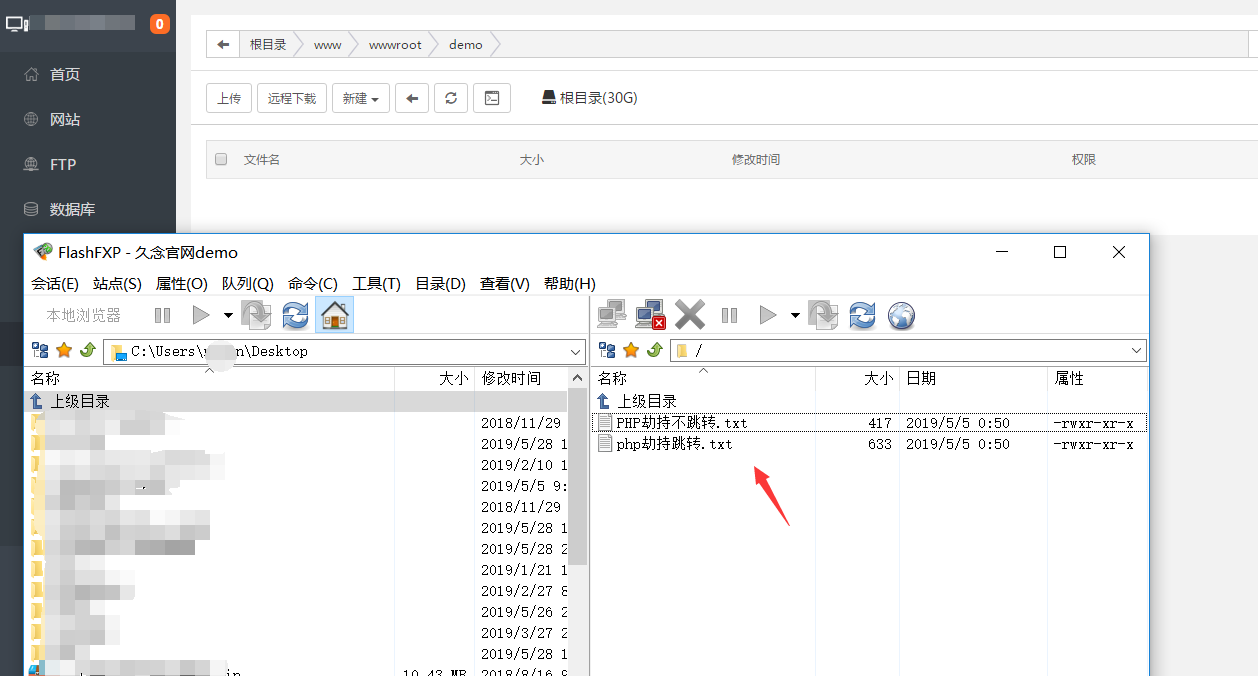Open the 帮助(H) menu in FlashFXP
The width and height of the screenshot is (1258, 676).
[x=570, y=284]
